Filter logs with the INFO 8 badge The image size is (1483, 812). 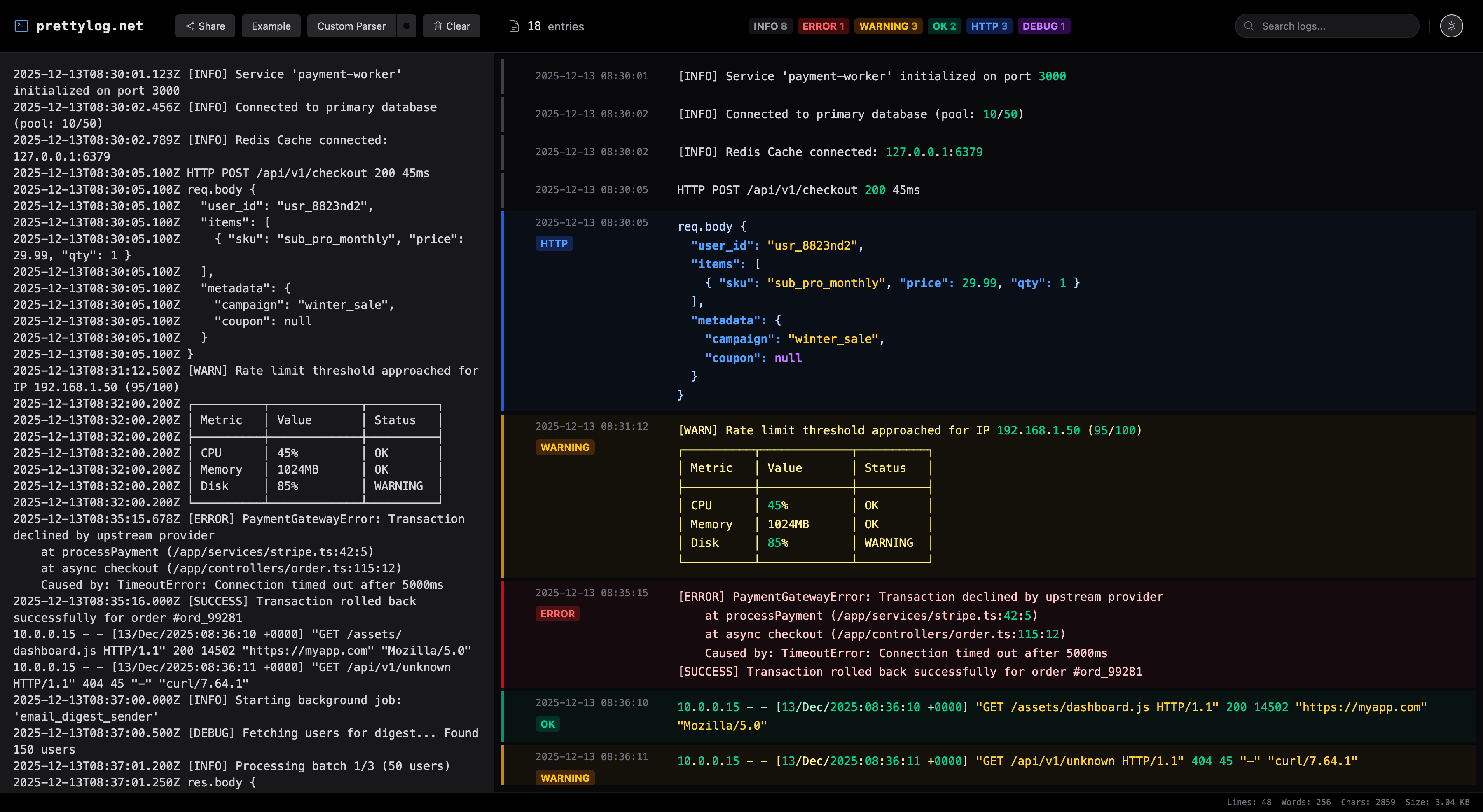tap(770, 25)
